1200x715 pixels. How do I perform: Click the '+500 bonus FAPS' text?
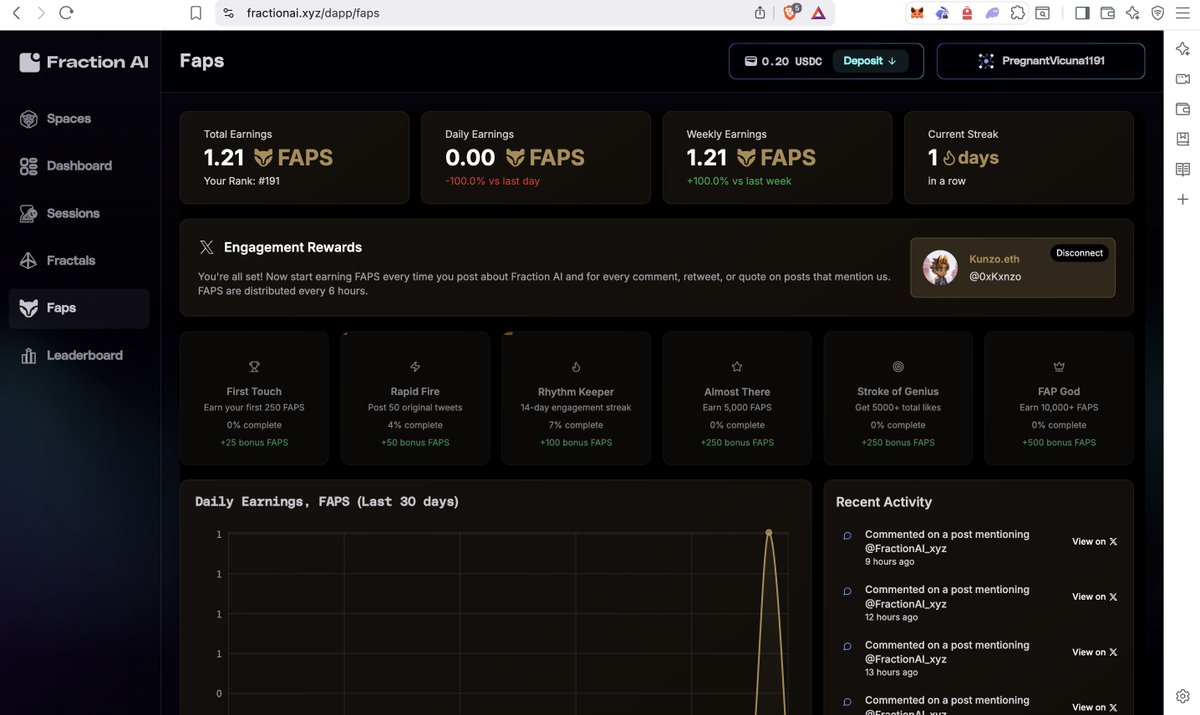pos(1059,442)
